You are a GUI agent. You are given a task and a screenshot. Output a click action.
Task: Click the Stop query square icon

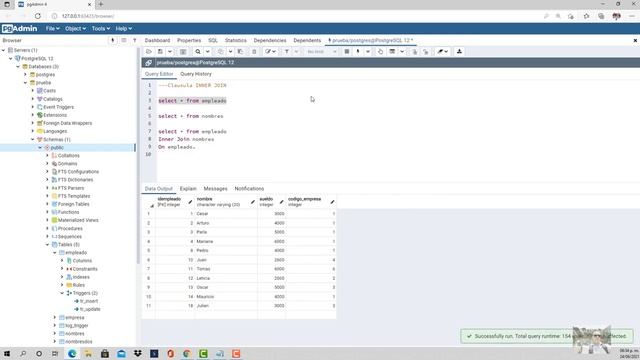tap(347, 51)
